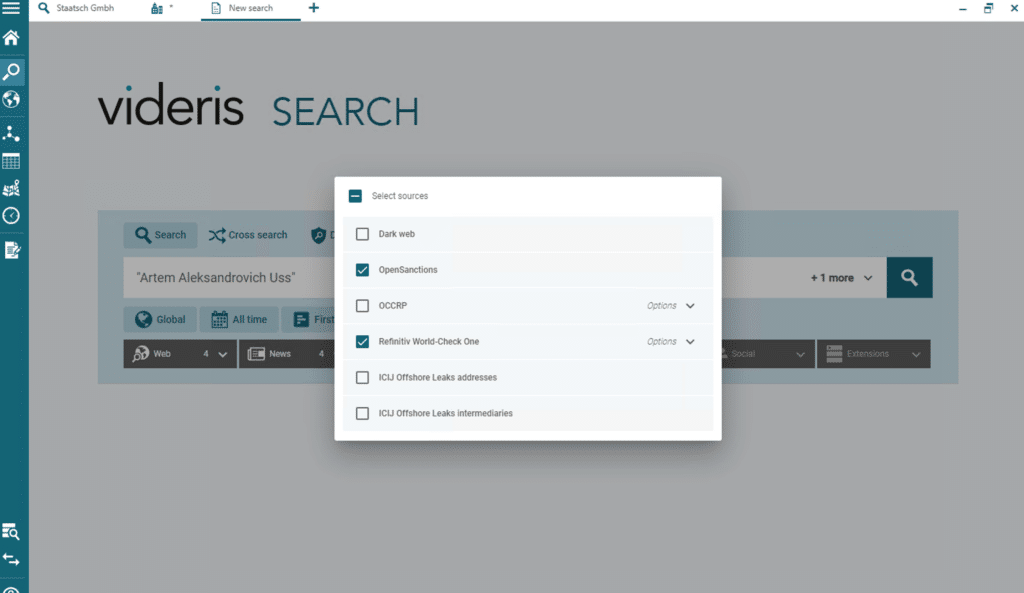
Task: Open the globe icon in sidebar
Action: pyautogui.click(x=11, y=99)
